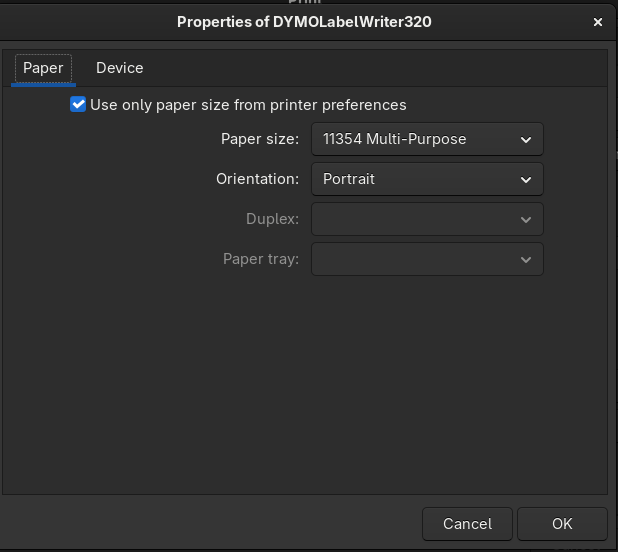Open the Paper tray dropdown field
Image resolution: width=618 pixels, height=552 pixels.
tap(415, 259)
